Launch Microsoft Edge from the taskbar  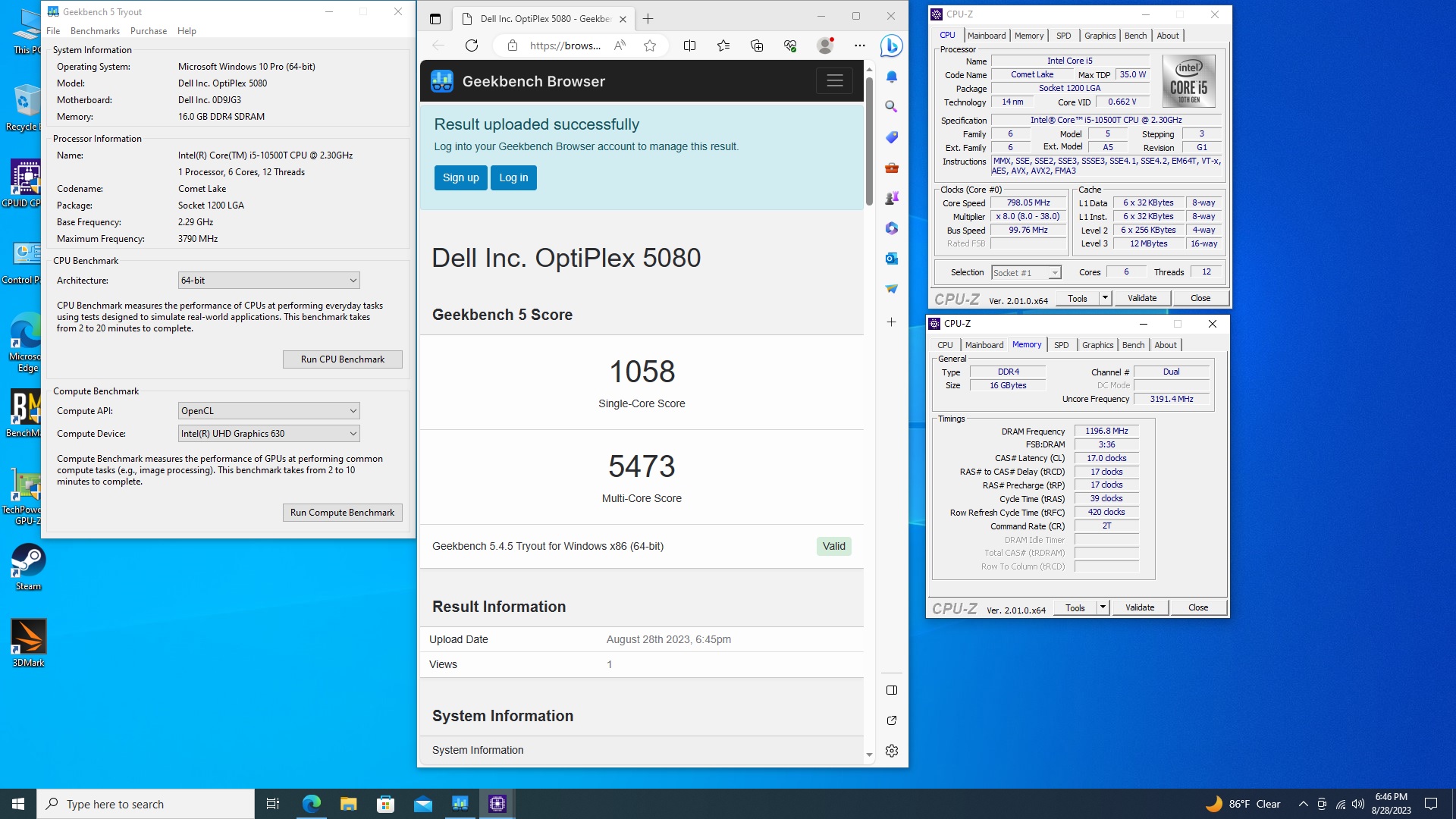[x=312, y=804]
